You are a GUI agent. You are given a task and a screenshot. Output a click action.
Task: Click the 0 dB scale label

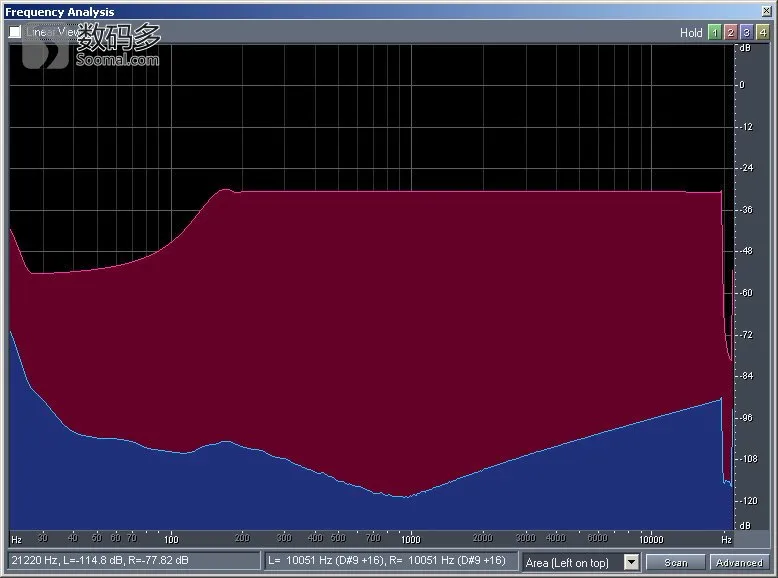(x=742, y=85)
